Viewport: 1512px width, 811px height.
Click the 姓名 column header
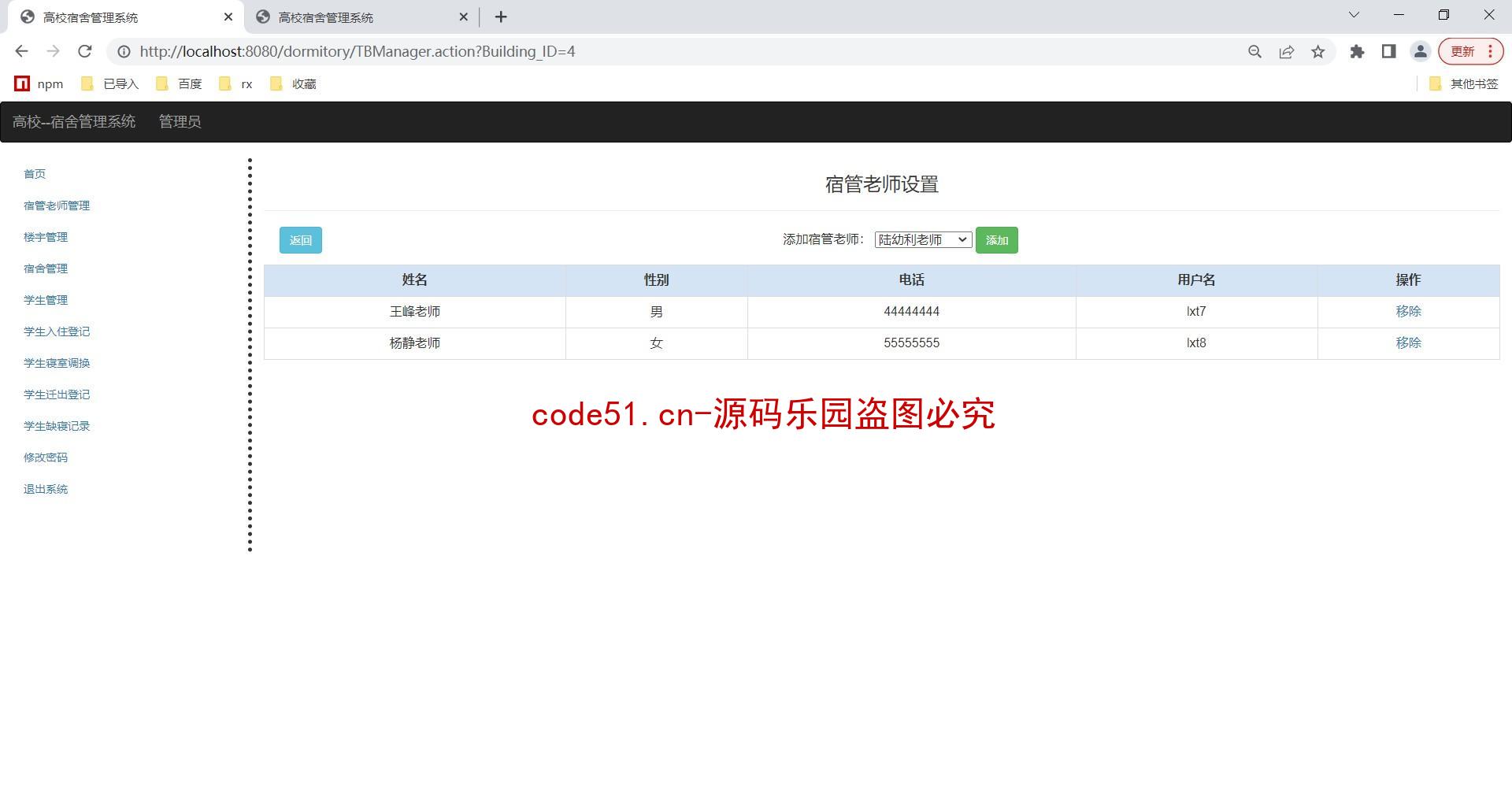coord(415,280)
